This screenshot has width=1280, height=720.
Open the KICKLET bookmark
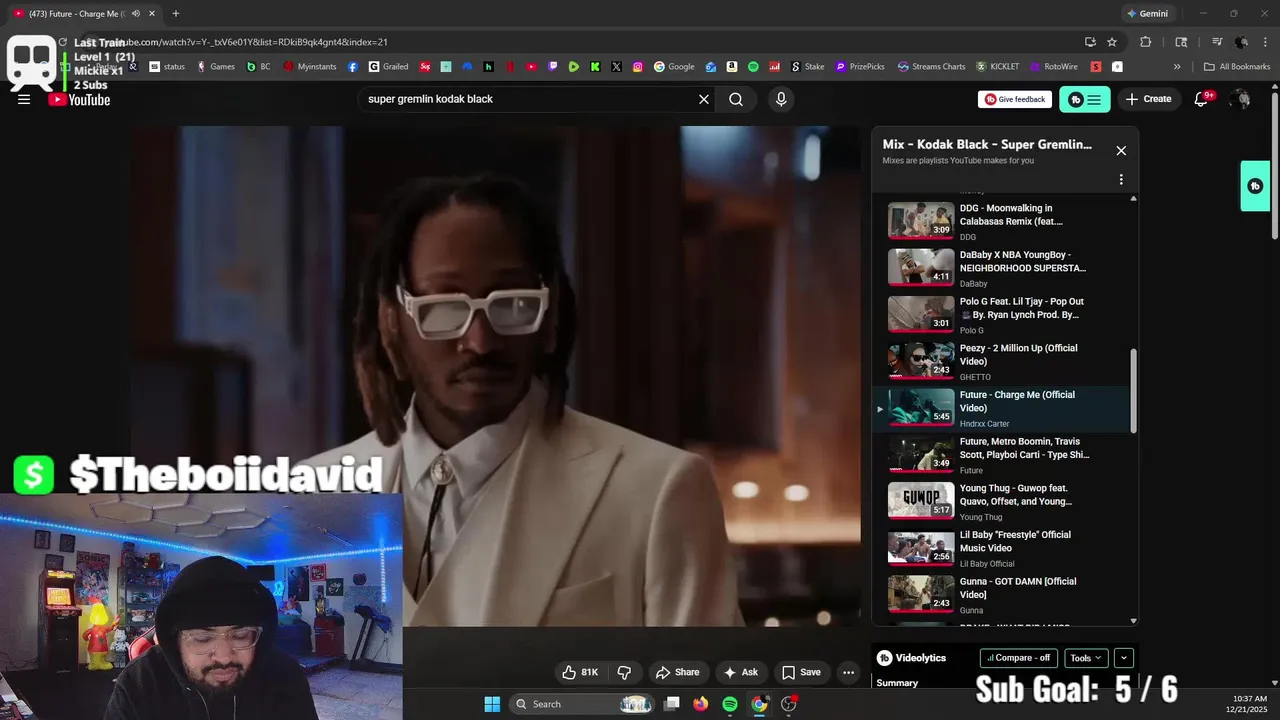[998, 67]
